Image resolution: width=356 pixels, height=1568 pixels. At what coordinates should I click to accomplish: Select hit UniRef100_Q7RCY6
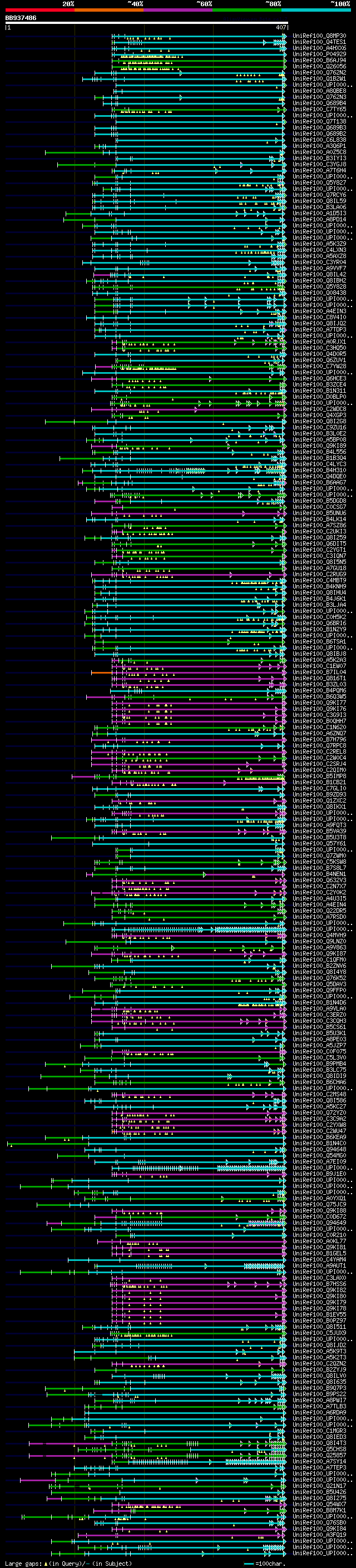click(319, 195)
